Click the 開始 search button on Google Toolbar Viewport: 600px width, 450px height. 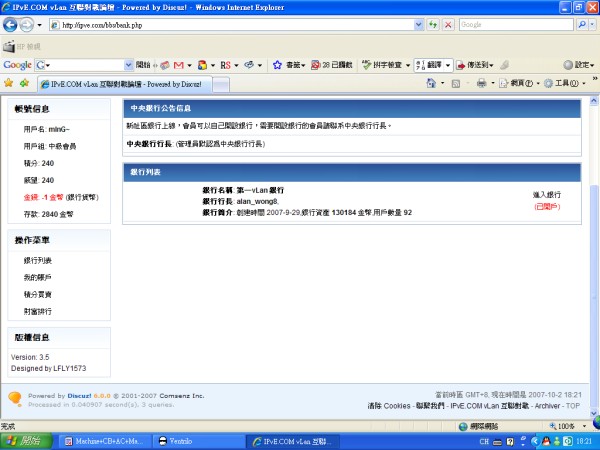(x=143, y=65)
